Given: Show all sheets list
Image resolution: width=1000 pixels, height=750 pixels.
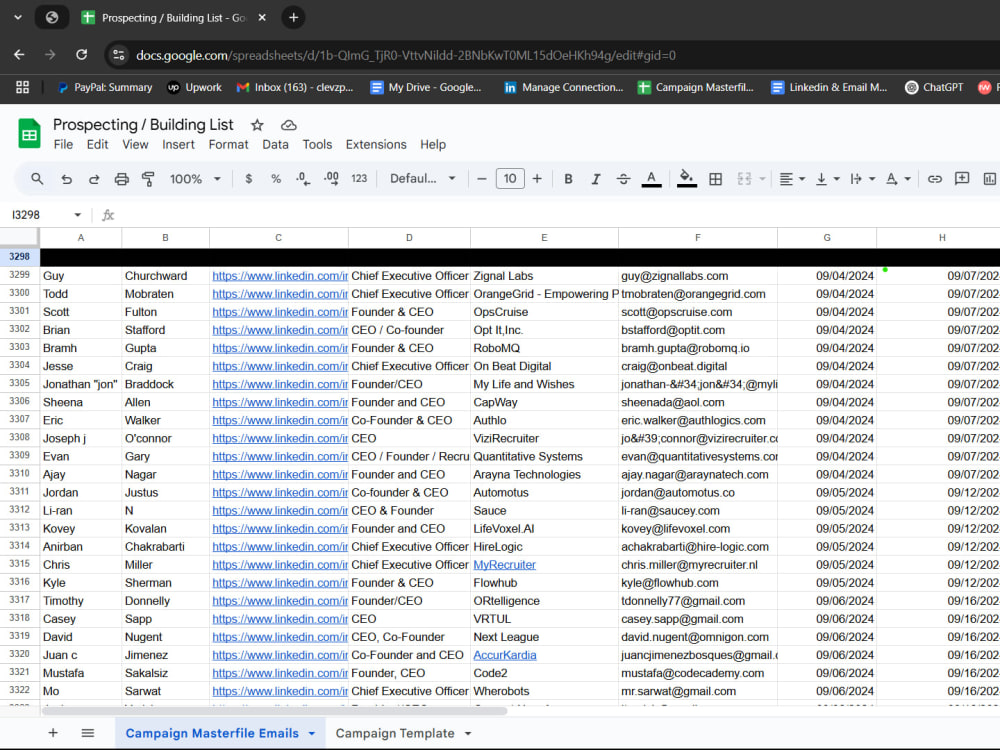Looking at the screenshot, I should pyautogui.click(x=88, y=733).
